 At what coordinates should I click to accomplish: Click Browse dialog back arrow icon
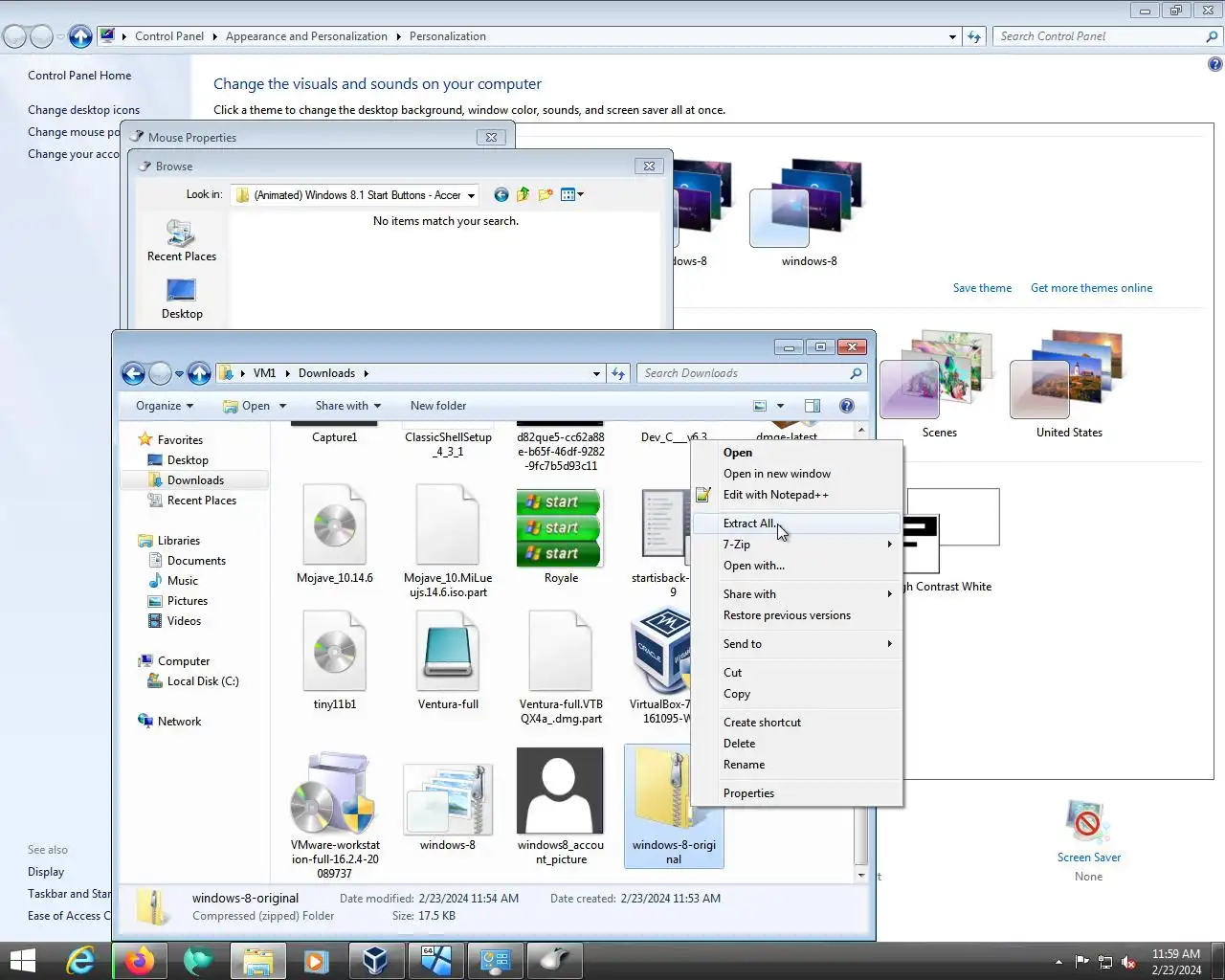(501, 195)
